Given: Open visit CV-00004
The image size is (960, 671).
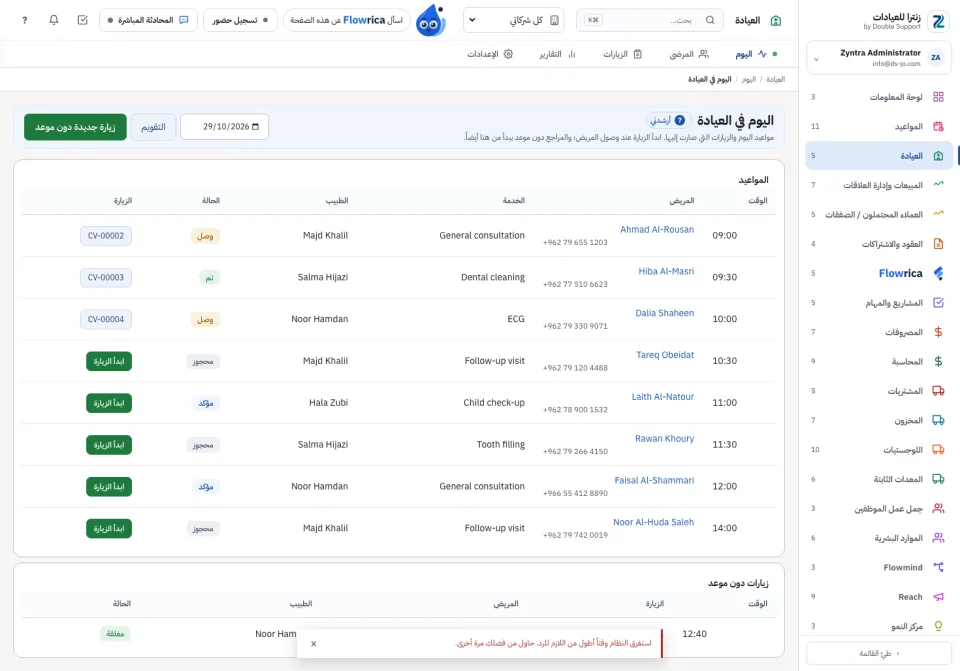Looking at the screenshot, I should point(106,319).
